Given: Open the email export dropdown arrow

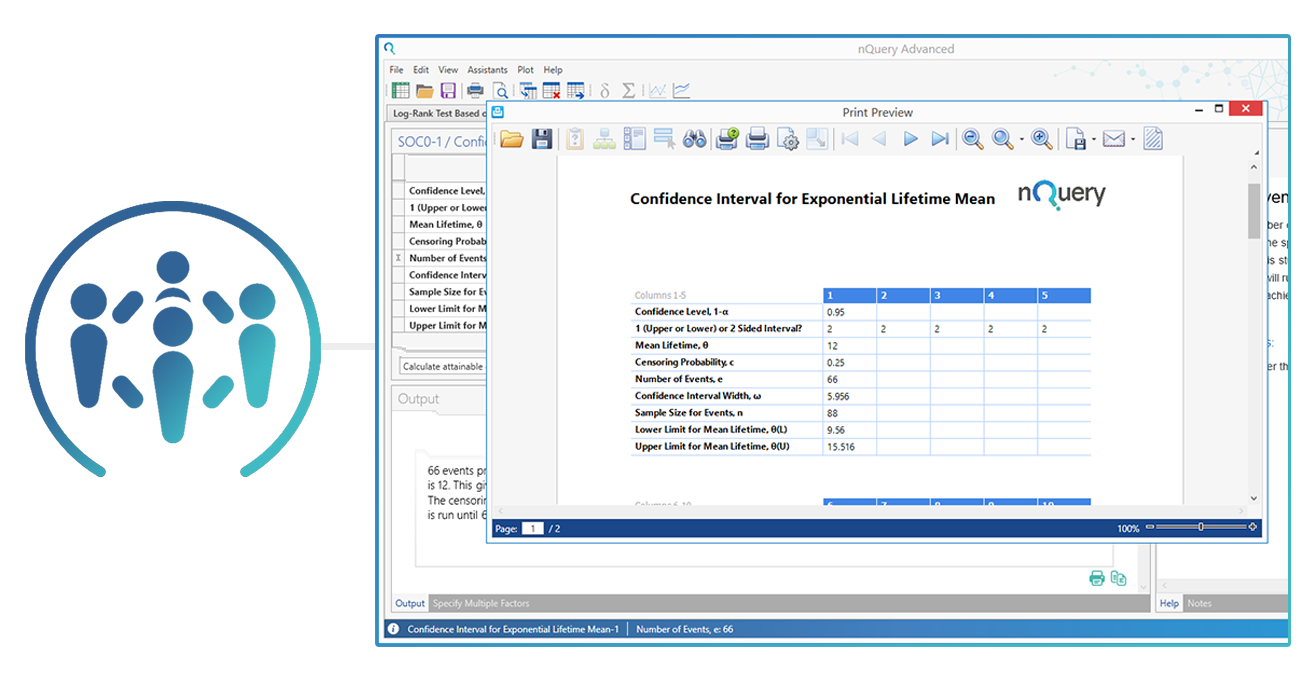Looking at the screenshot, I should pyautogui.click(x=1133, y=139).
